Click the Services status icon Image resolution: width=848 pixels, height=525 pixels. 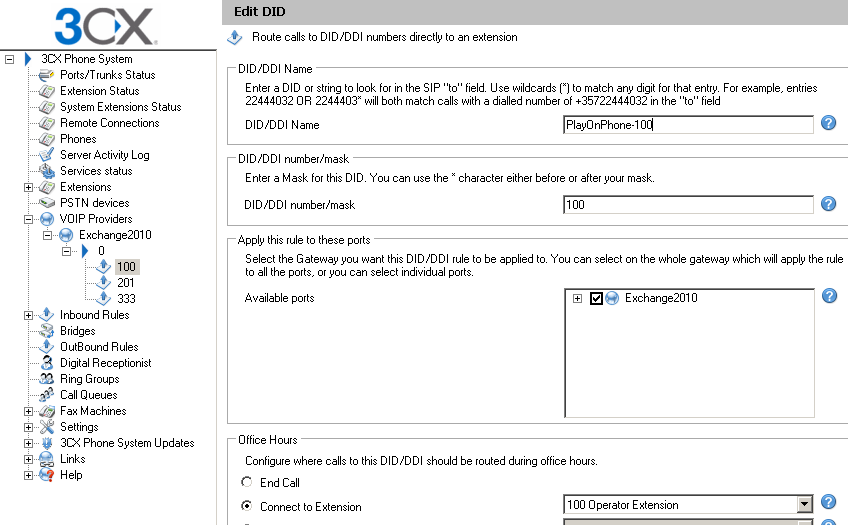point(47,171)
